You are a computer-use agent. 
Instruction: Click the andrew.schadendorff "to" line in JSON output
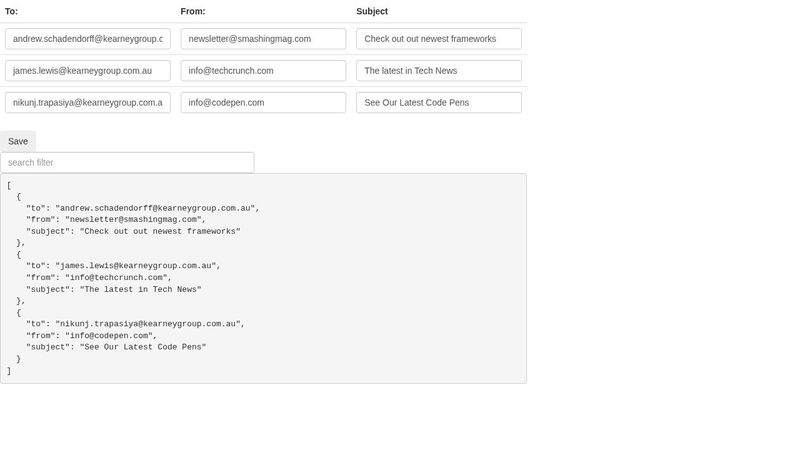pos(142,208)
